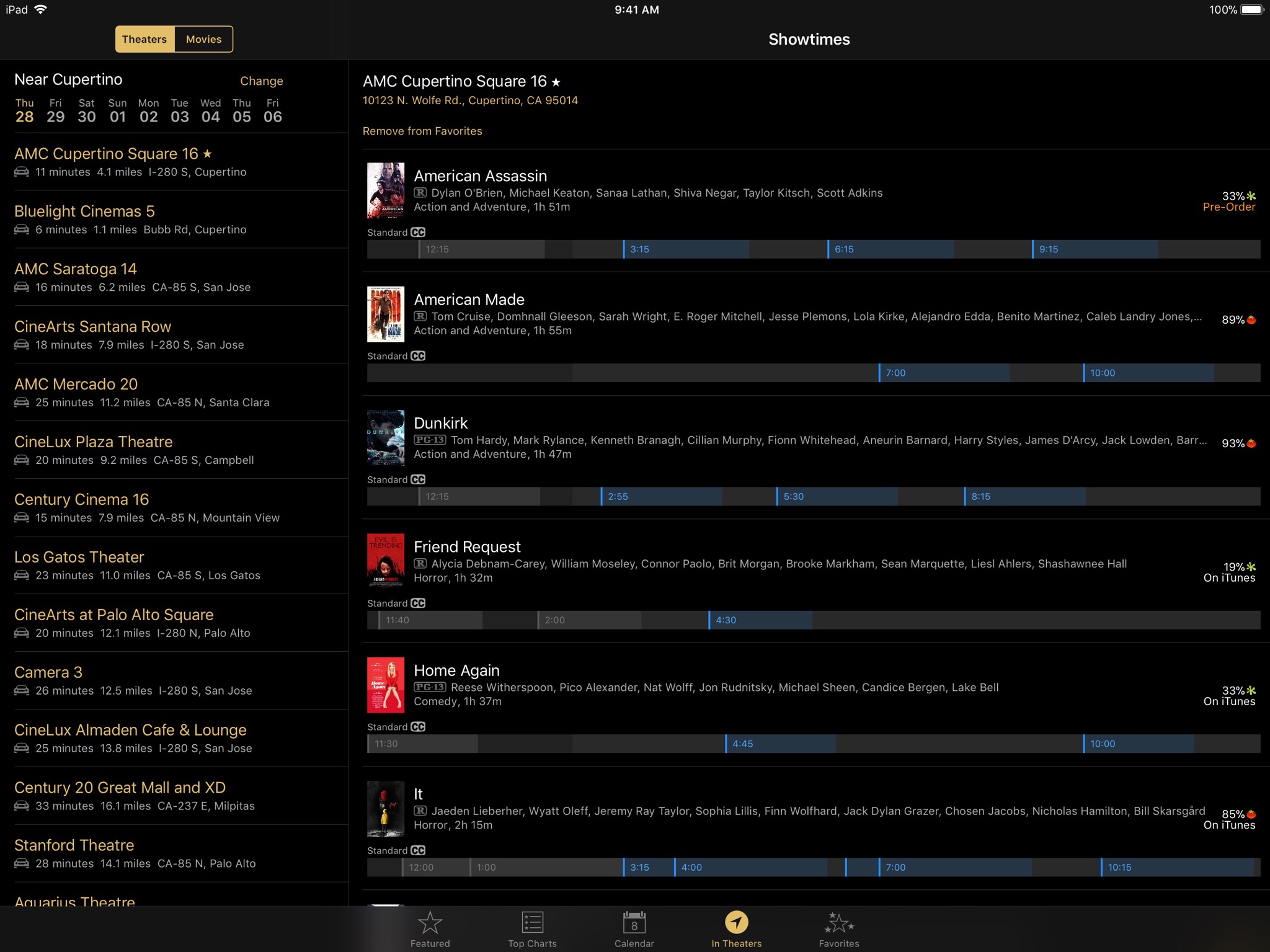Select the 3:15 American Assassin showtime
Screen dimensions: 1270x952
click(x=686, y=249)
